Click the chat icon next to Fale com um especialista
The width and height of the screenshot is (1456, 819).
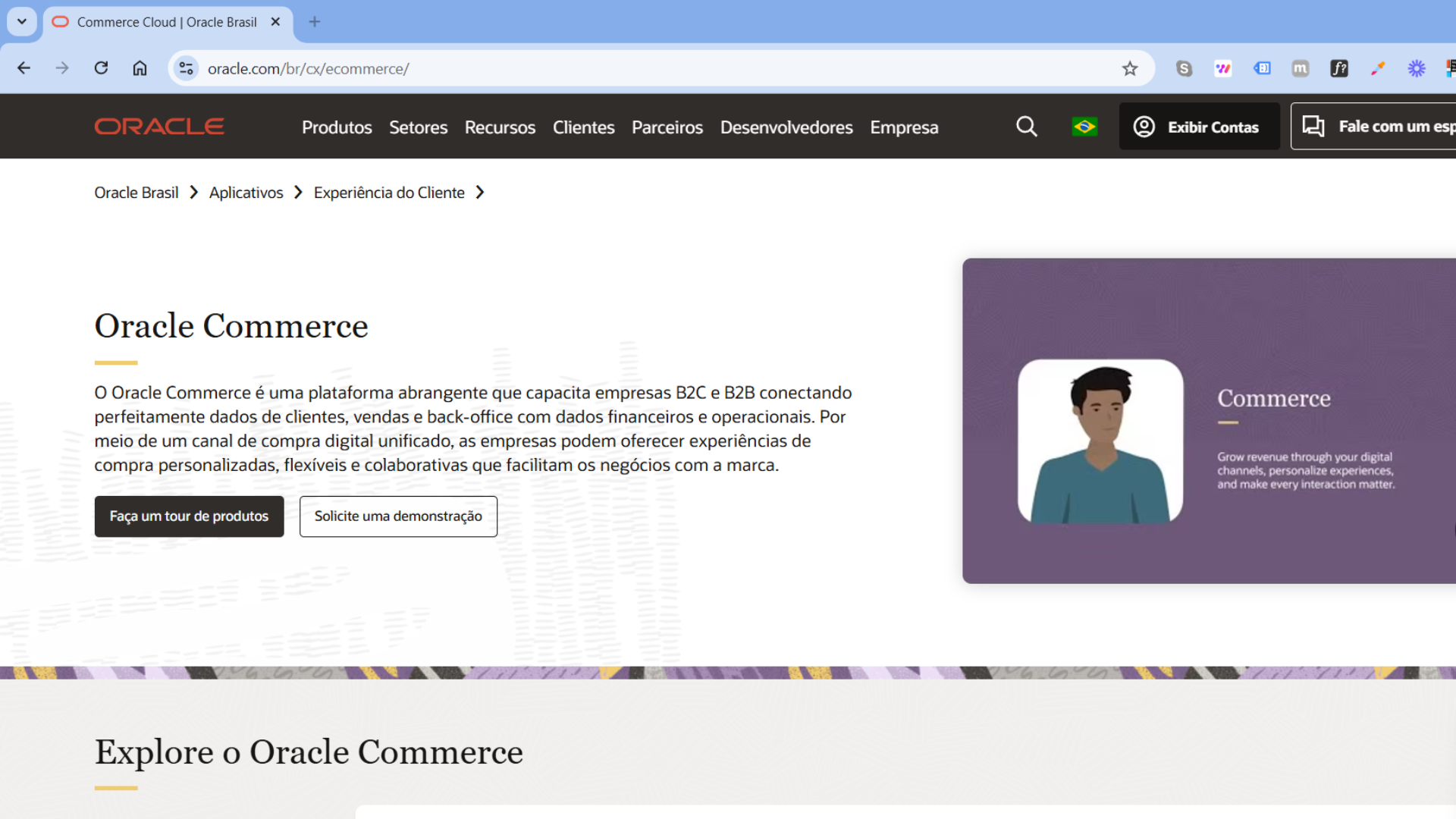point(1314,126)
